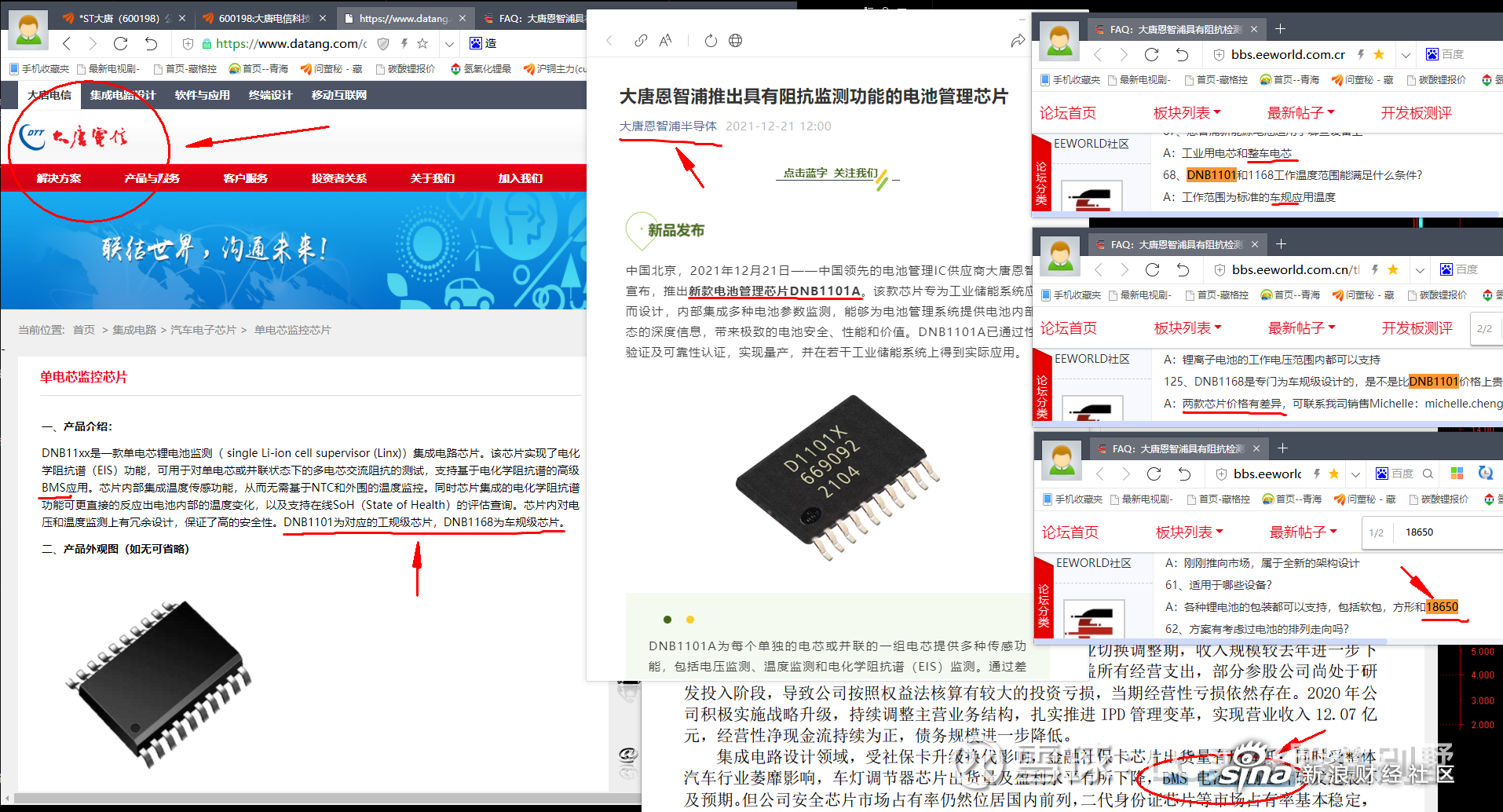Click back arrow in middle-right eeworld window
Image resolution: width=1503 pixels, height=812 pixels.
click(1099, 269)
